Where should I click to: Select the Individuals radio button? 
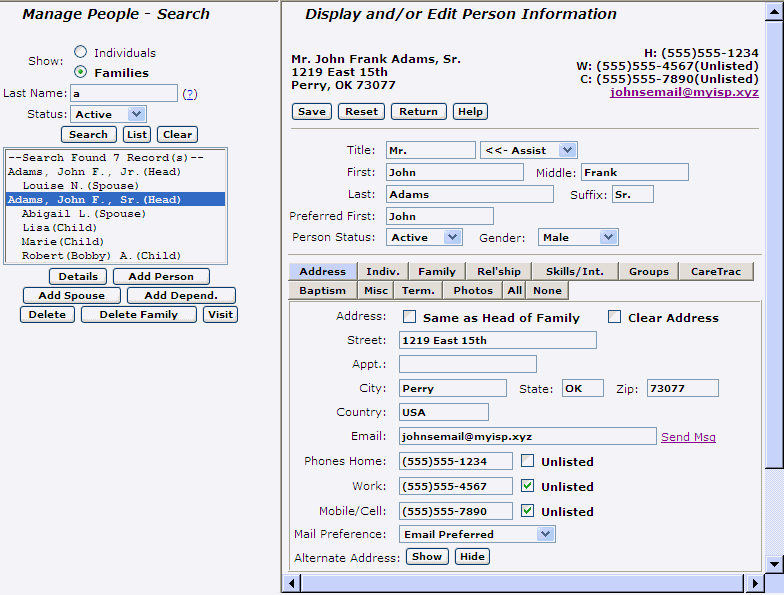tap(80, 53)
